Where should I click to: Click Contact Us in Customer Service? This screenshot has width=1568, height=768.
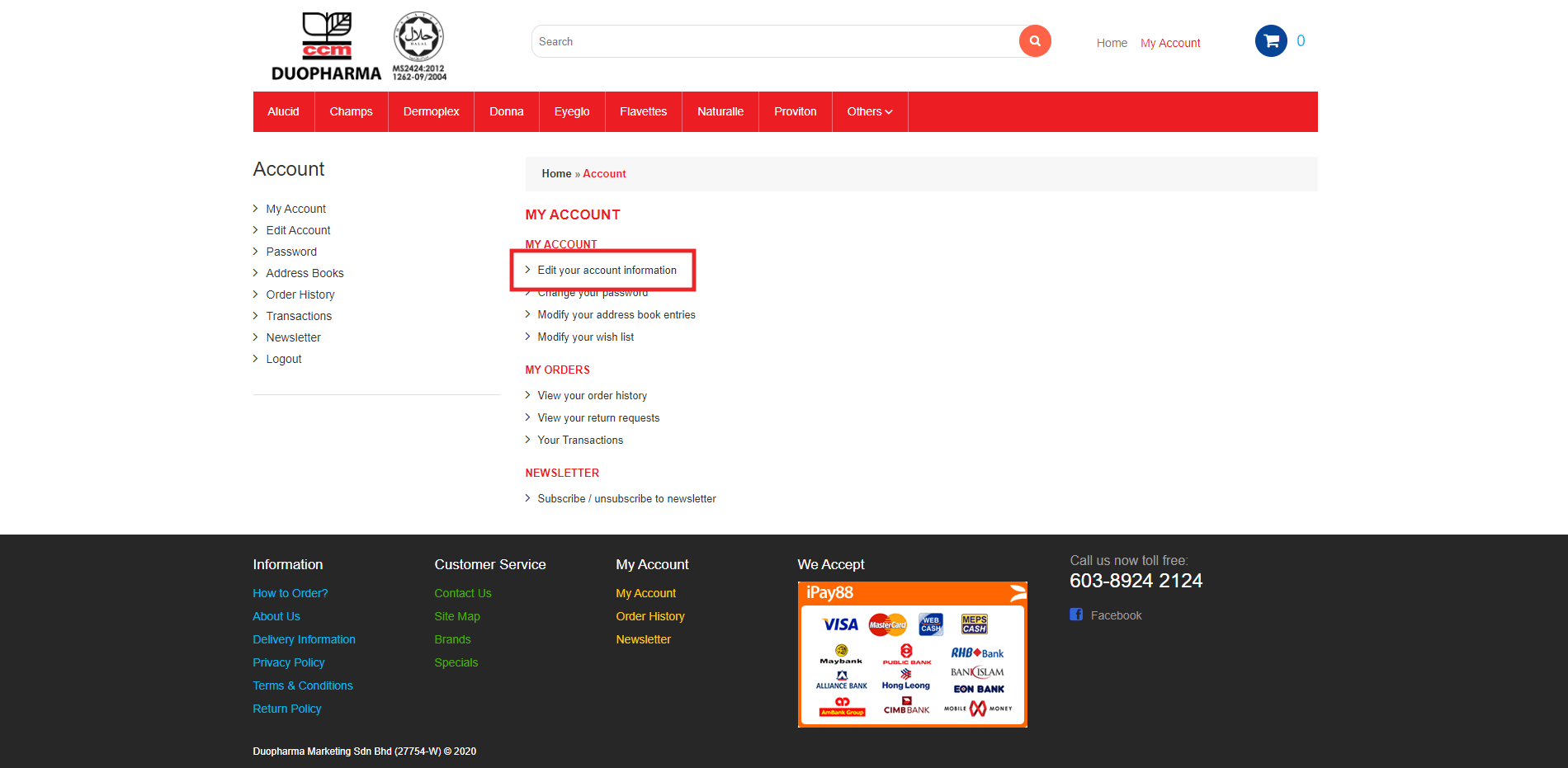[x=462, y=593]
